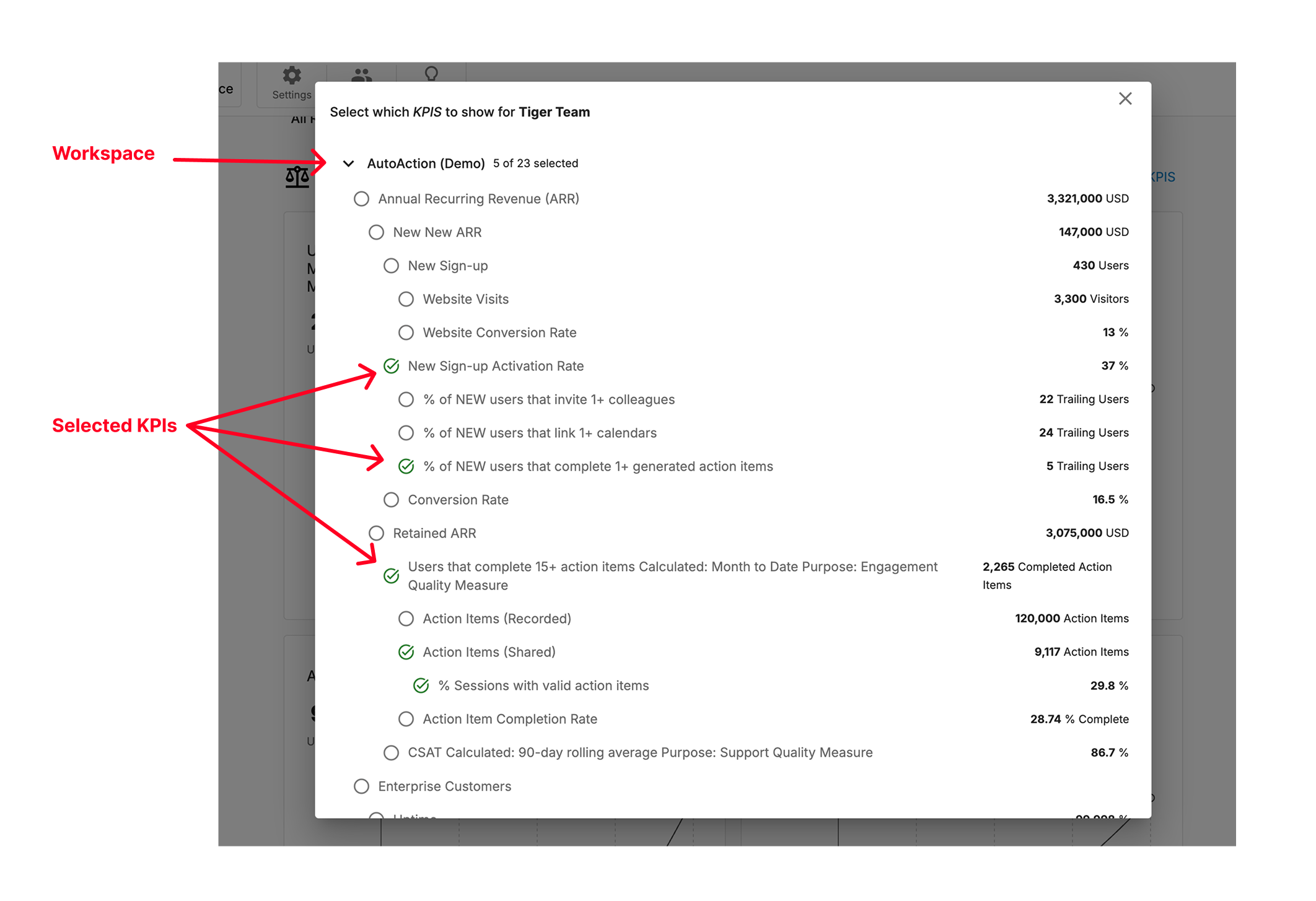1316x901 pixels.
Task: Click the balance scale icon behind dialog
Action: click(297, 177)
